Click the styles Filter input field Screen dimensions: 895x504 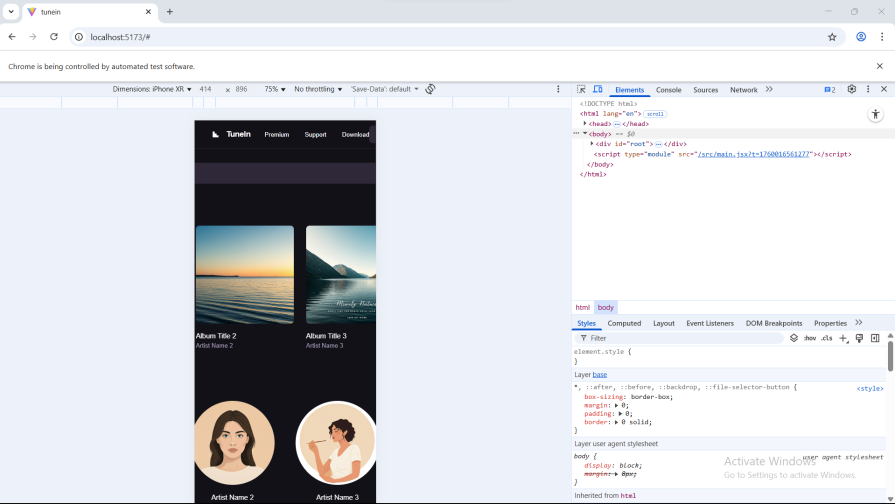click(x=680, y=338)
